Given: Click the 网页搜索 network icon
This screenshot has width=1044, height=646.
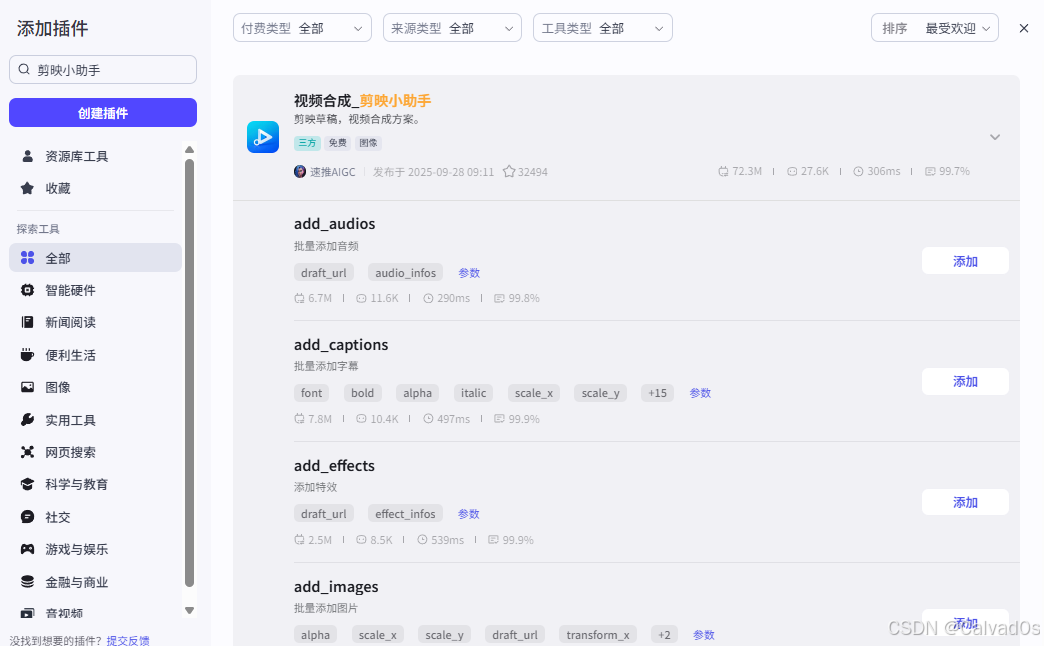Looking at the screenshot, I should (x=27, y=452).
